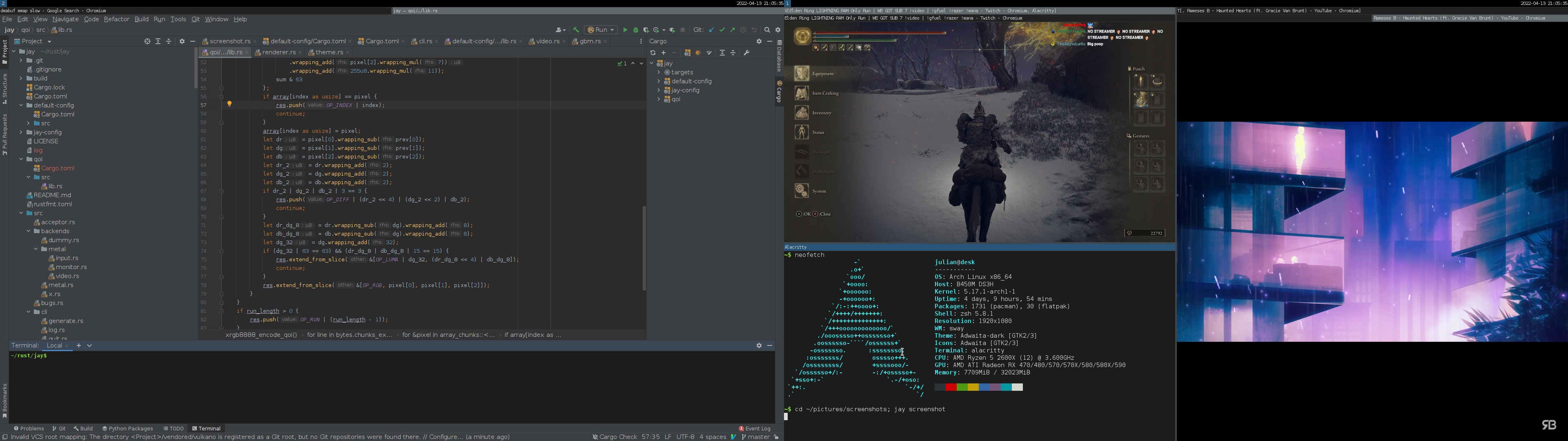Select opened file locate target icon
The width and height of the screenshot is (1568, 441).
pyautogui.click(x=147, y=41)
